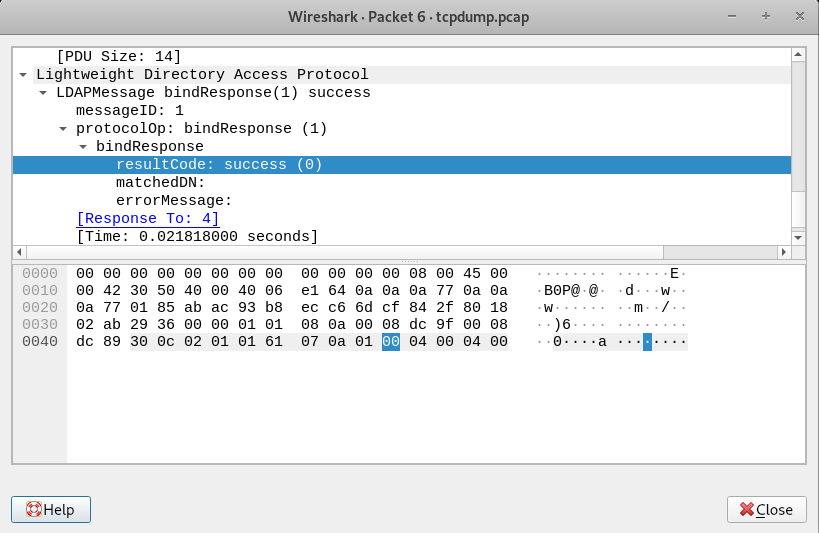Select the matchedDN: row
The width and height of the screenshot is (819, 533).
pyautogui.click(x=402, y=182)
